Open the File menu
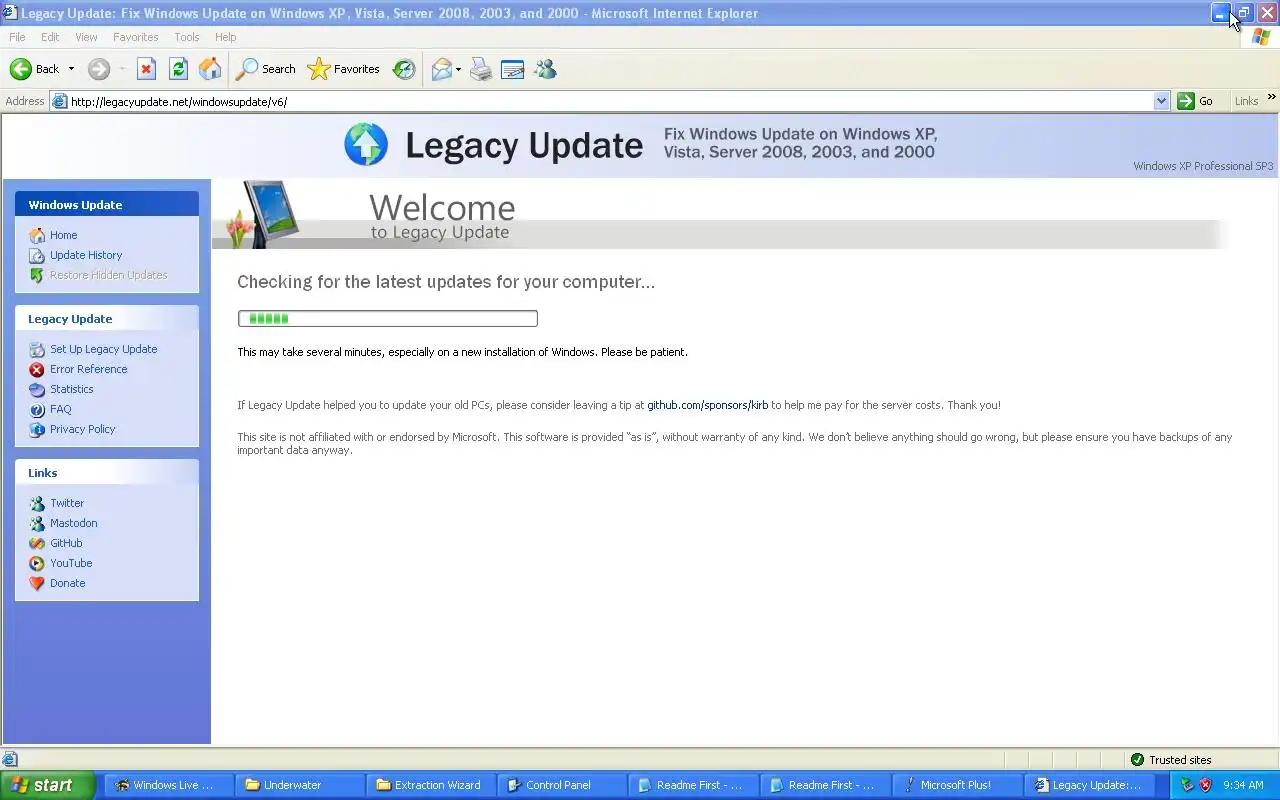The width and height of the screenshot is (1280, 800). pos(17,37)
